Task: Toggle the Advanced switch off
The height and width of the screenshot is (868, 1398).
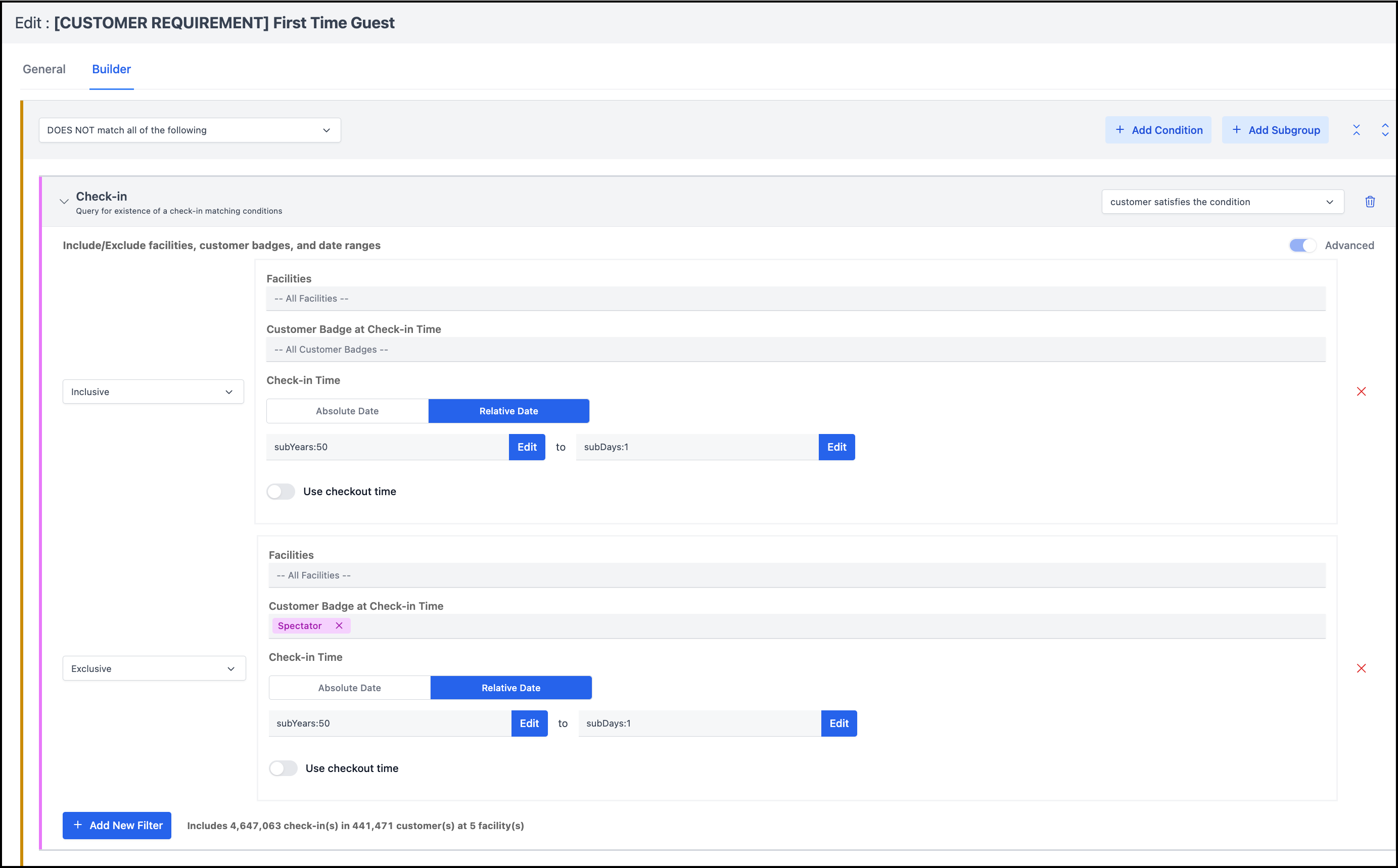Action: pyautogui.click(x=1302, y=246)
